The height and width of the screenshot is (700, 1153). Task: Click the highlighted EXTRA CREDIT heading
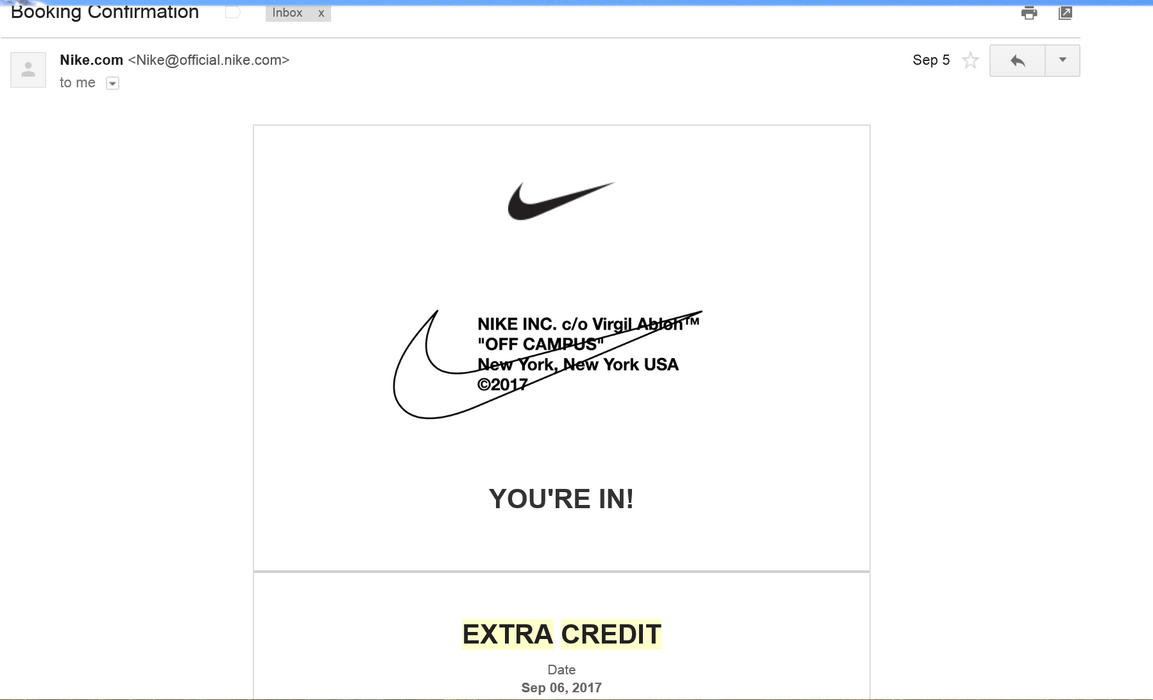562,634
